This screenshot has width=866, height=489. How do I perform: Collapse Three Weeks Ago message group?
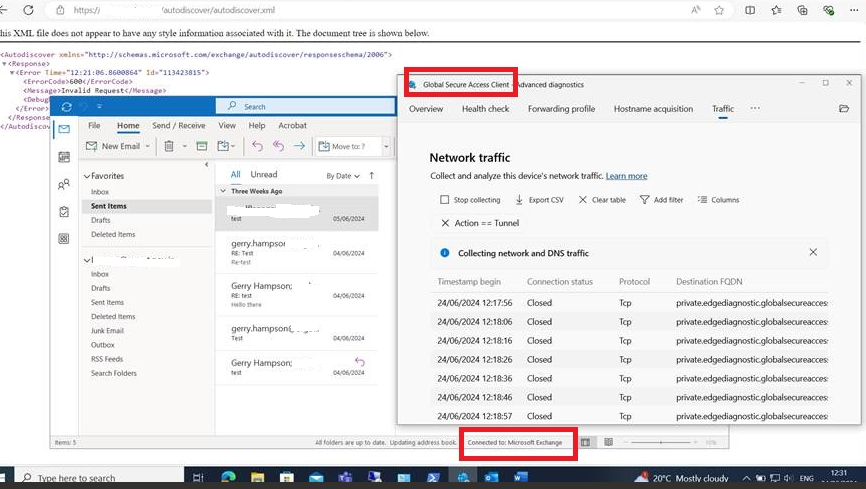(223, 191)
